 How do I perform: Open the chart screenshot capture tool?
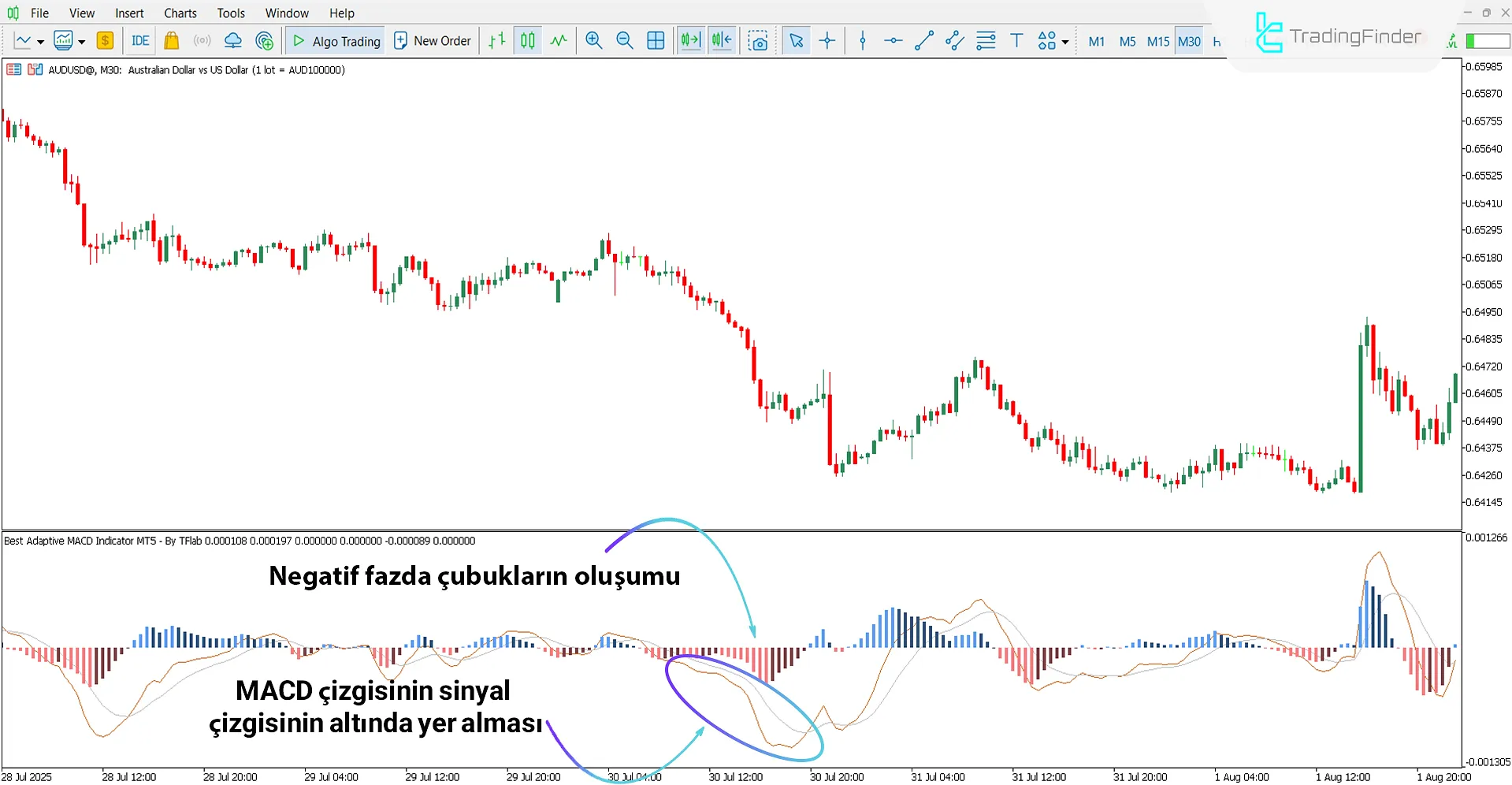pyautogui.click(x=758, y=39)
